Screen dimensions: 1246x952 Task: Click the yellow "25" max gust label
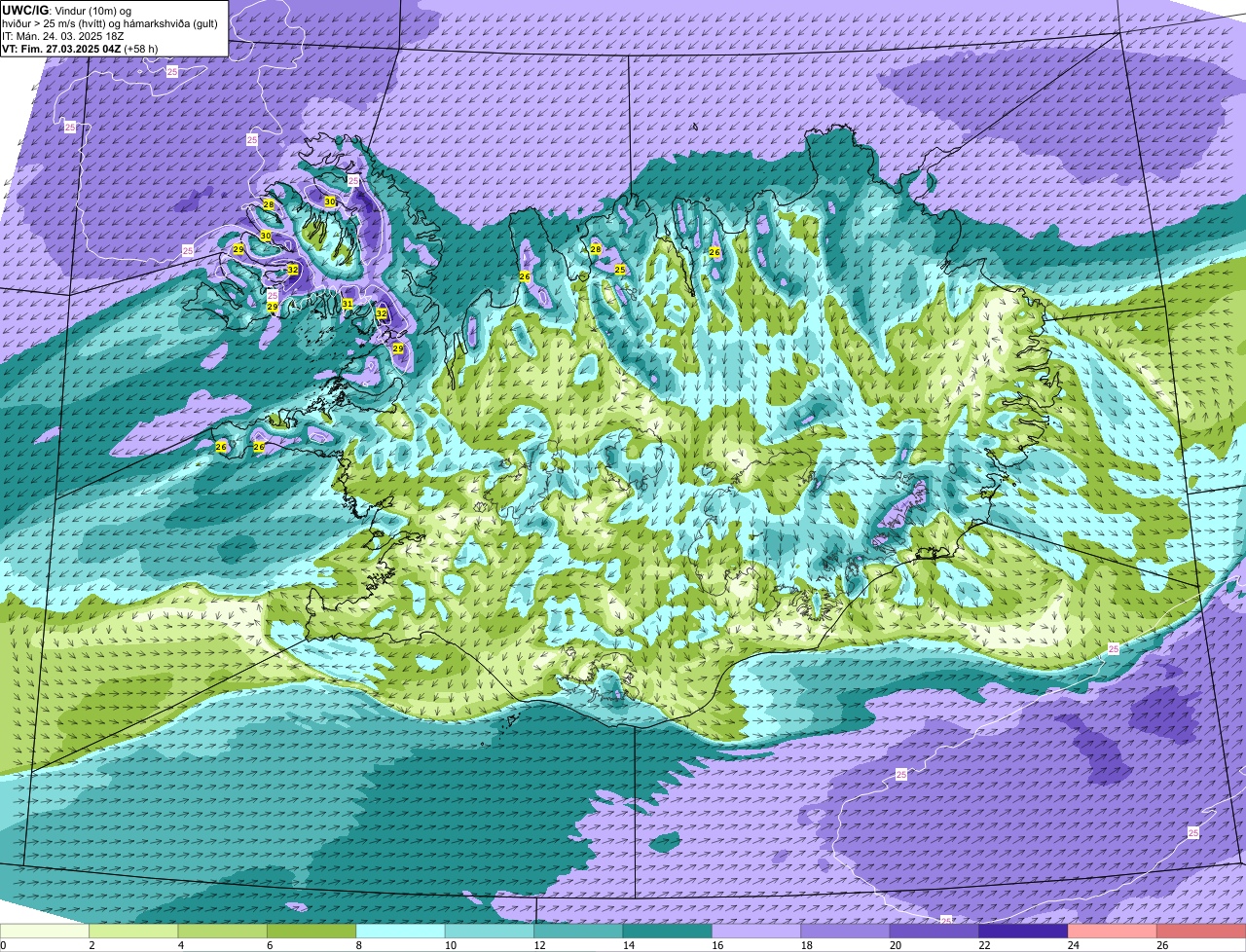(620, 270)
